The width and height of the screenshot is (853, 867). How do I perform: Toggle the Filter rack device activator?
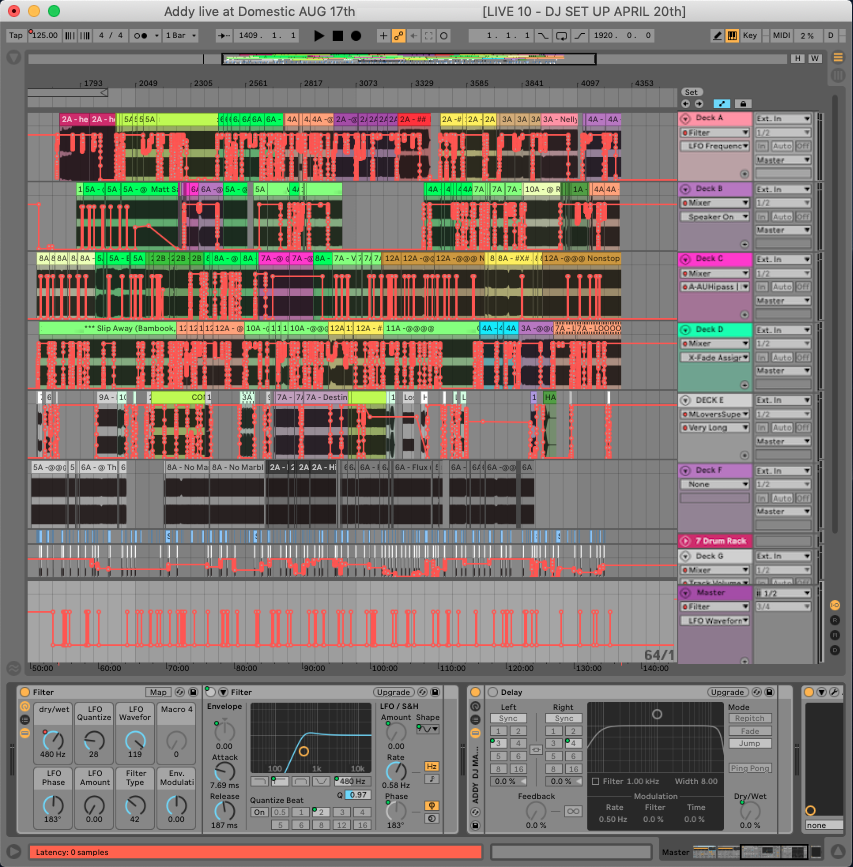[x=24, y=692]
